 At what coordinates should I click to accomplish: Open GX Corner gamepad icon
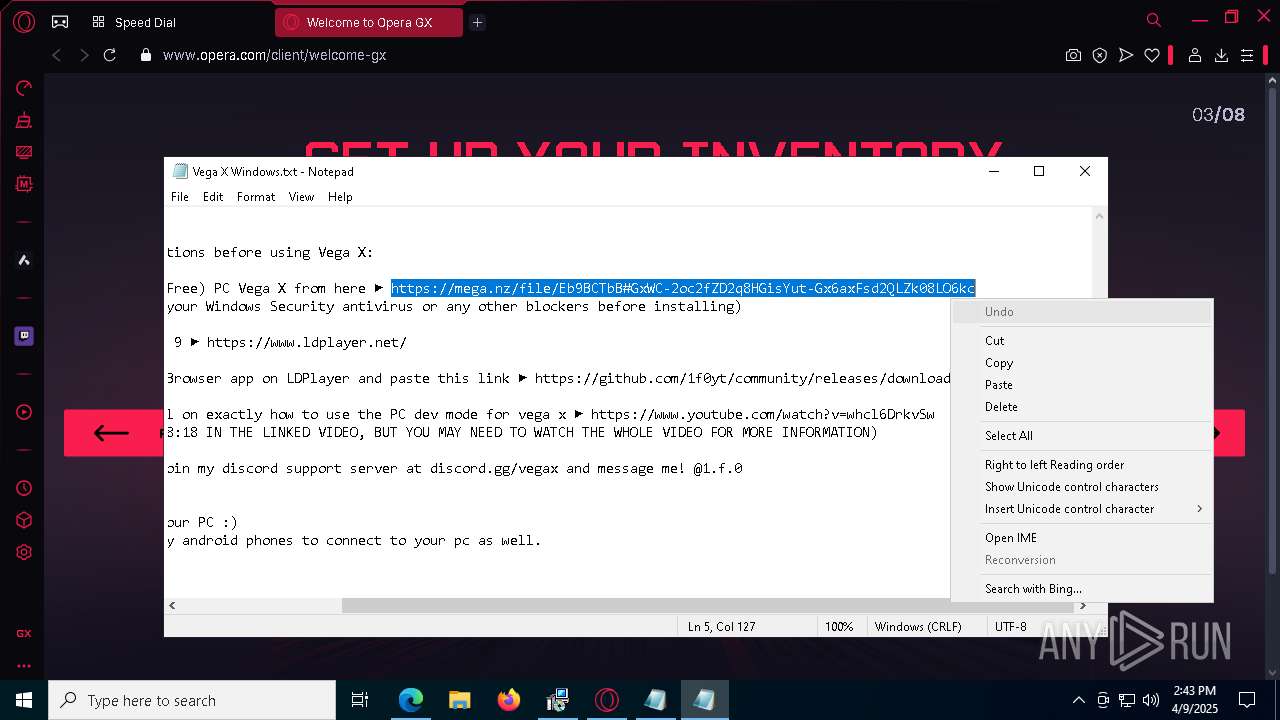(60, 22)
